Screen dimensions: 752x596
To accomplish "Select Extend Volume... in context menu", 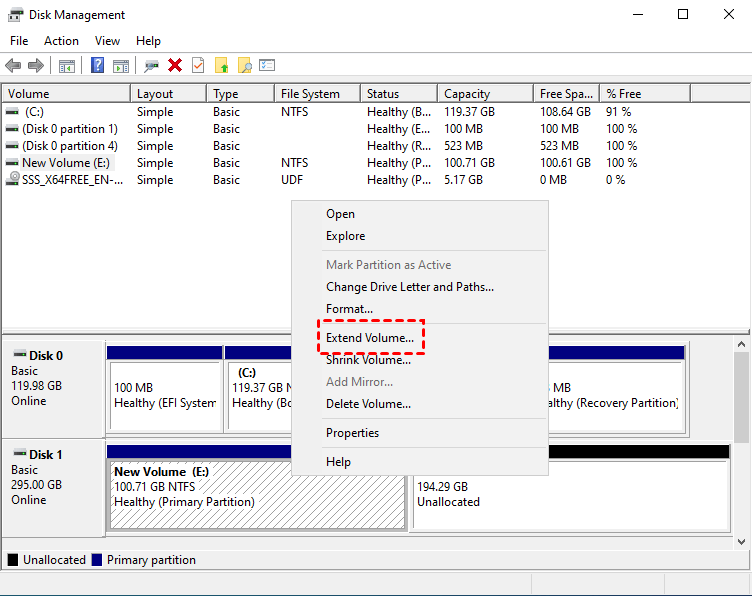I will pos(420,338).
